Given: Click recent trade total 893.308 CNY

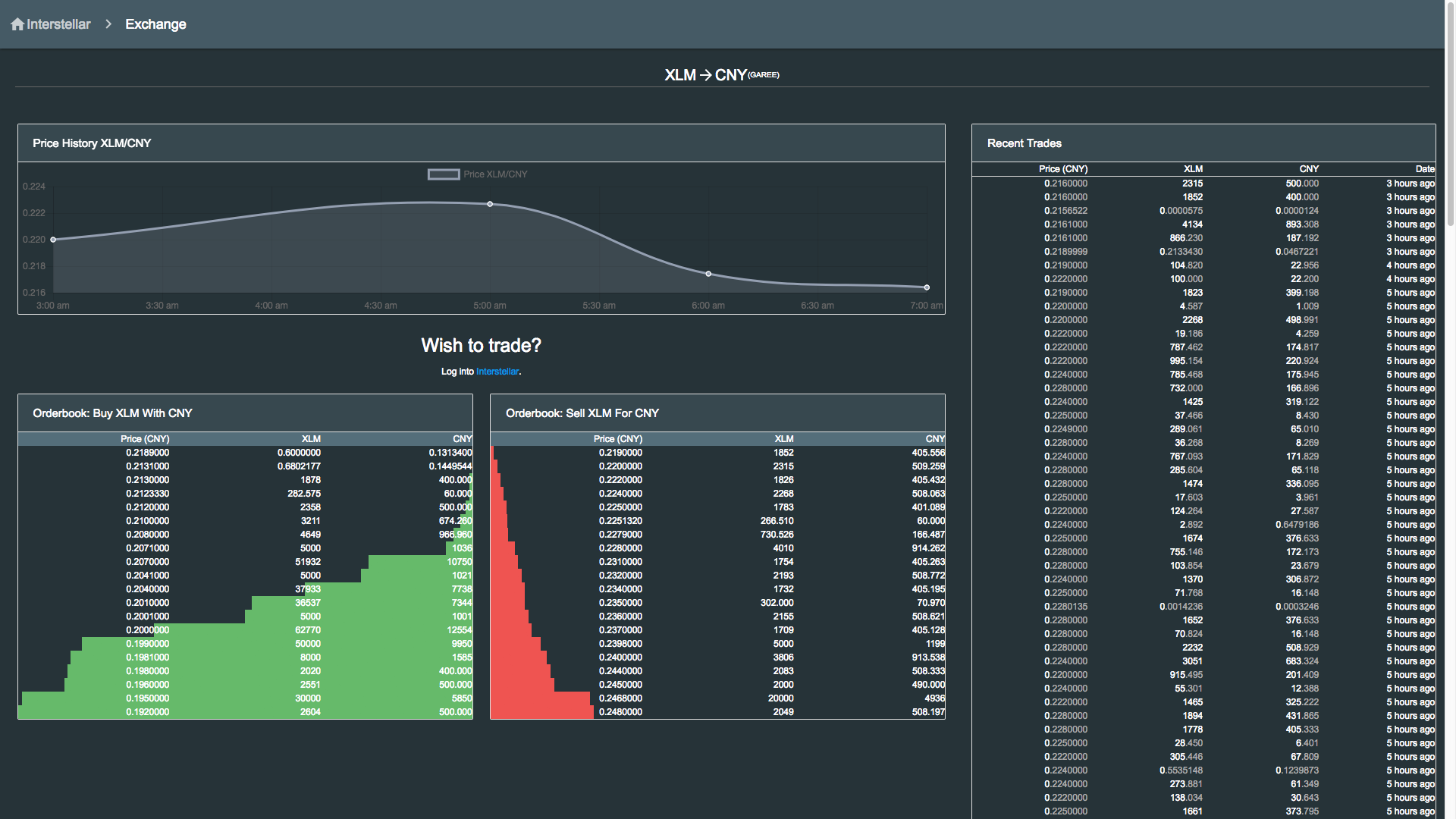Looking at the screenshot, I should (x=1302, y=224).
